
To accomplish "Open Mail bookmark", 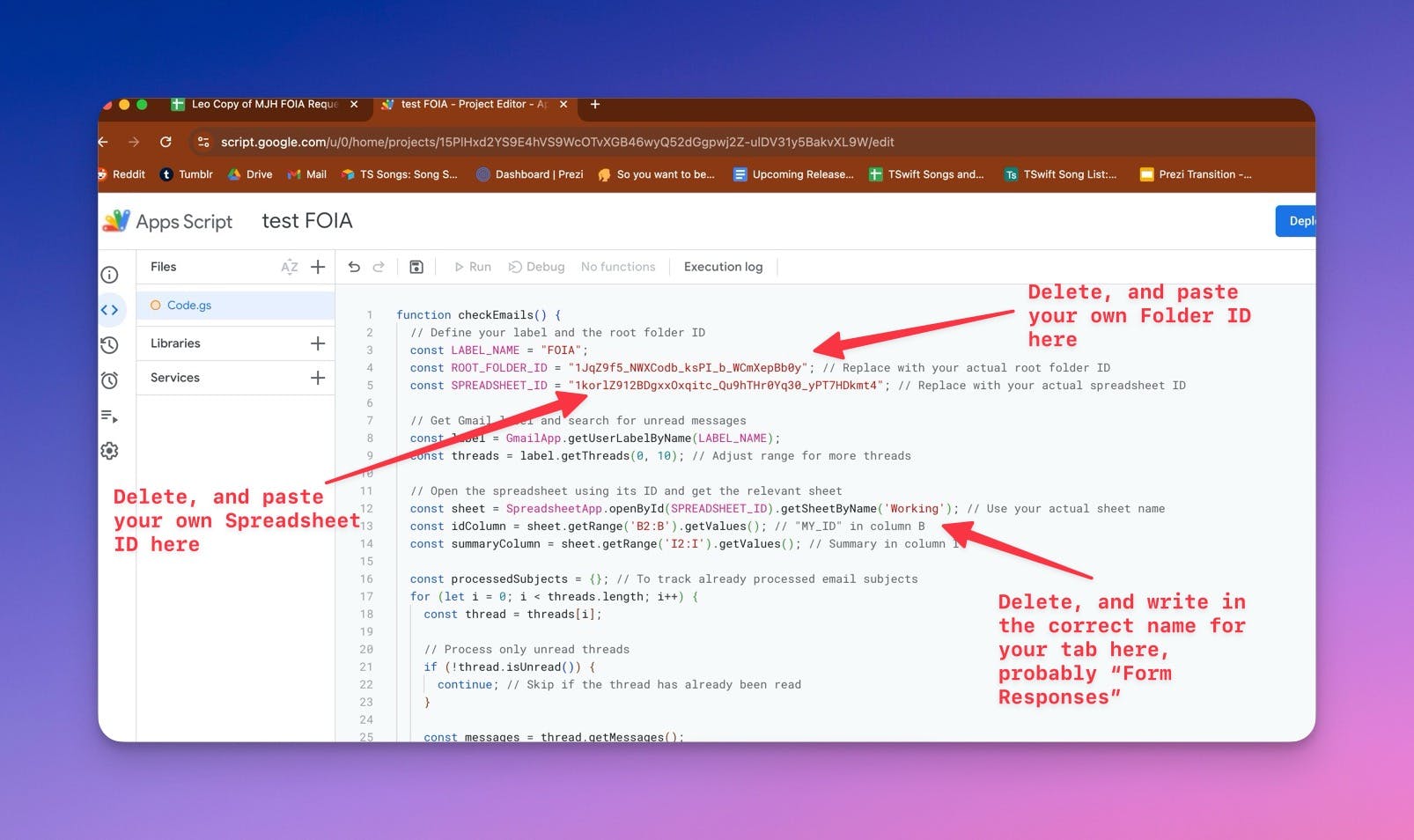I will 307,174.
